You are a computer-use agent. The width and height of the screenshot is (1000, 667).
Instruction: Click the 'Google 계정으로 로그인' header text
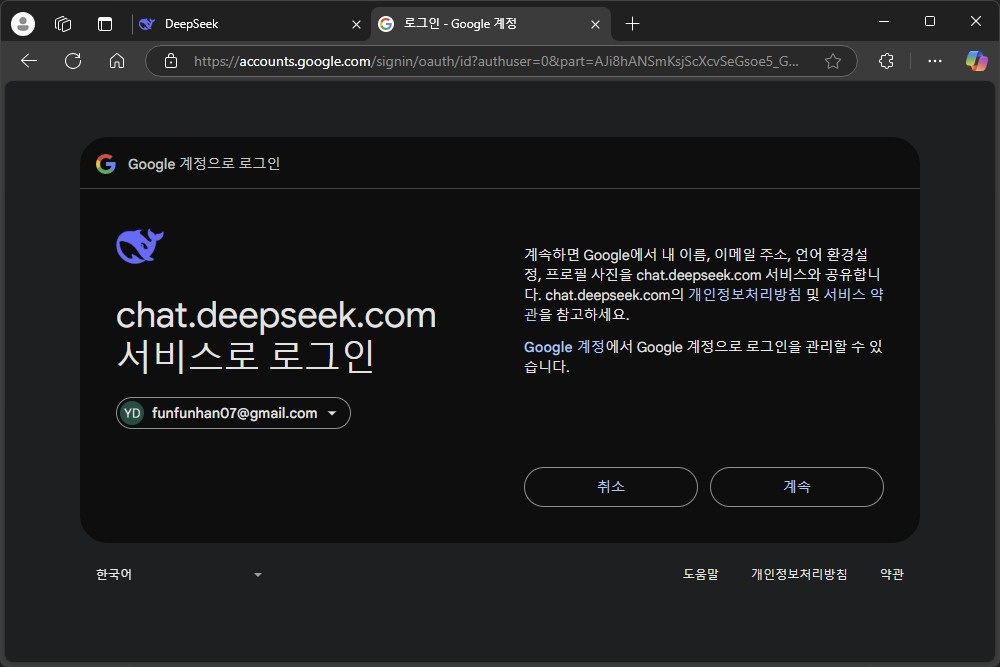click(x=204, y=164)
